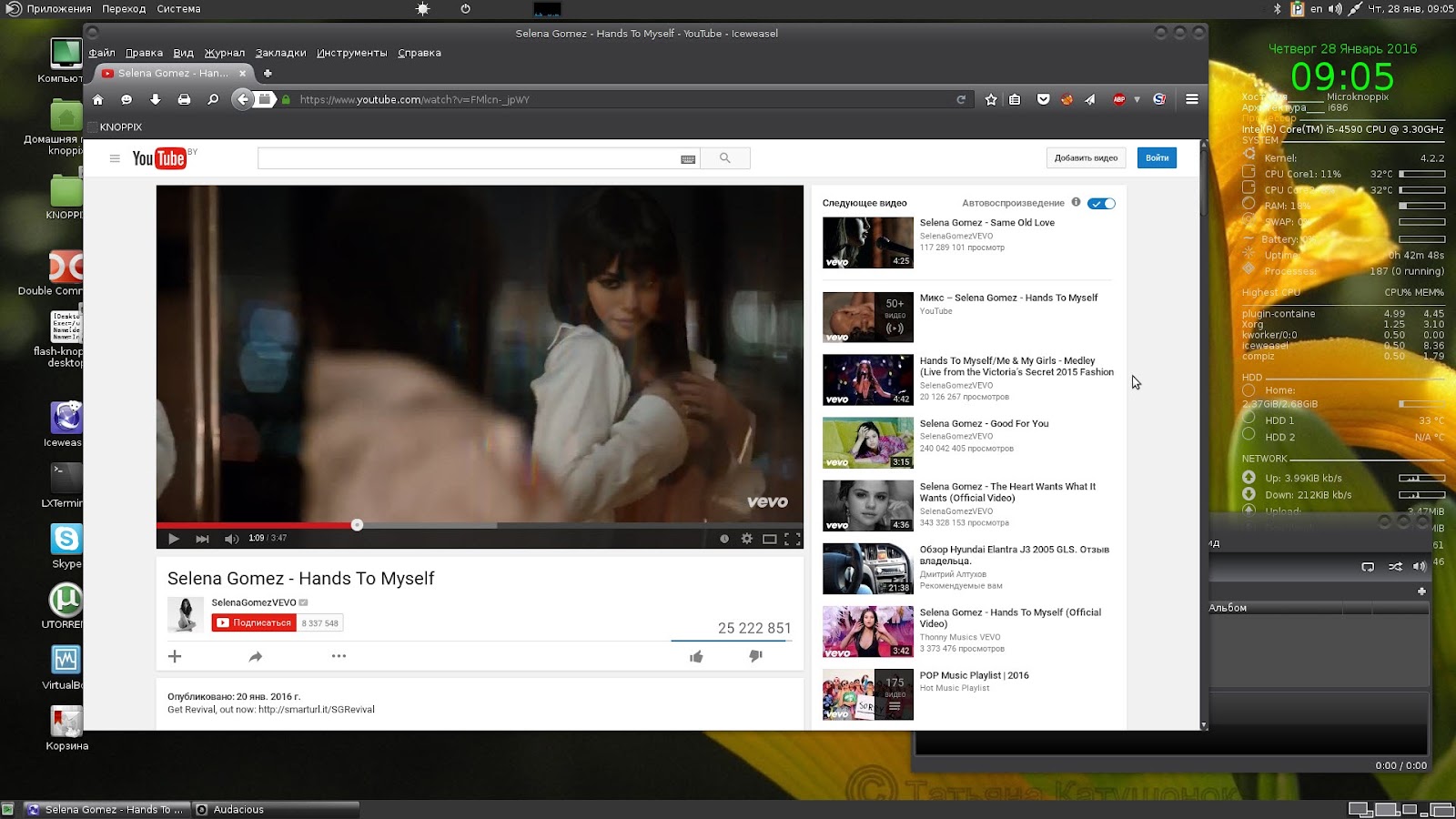
Task: Toggle autoplay switch off
Action: pyautogui.click(x=1101, y=203)
